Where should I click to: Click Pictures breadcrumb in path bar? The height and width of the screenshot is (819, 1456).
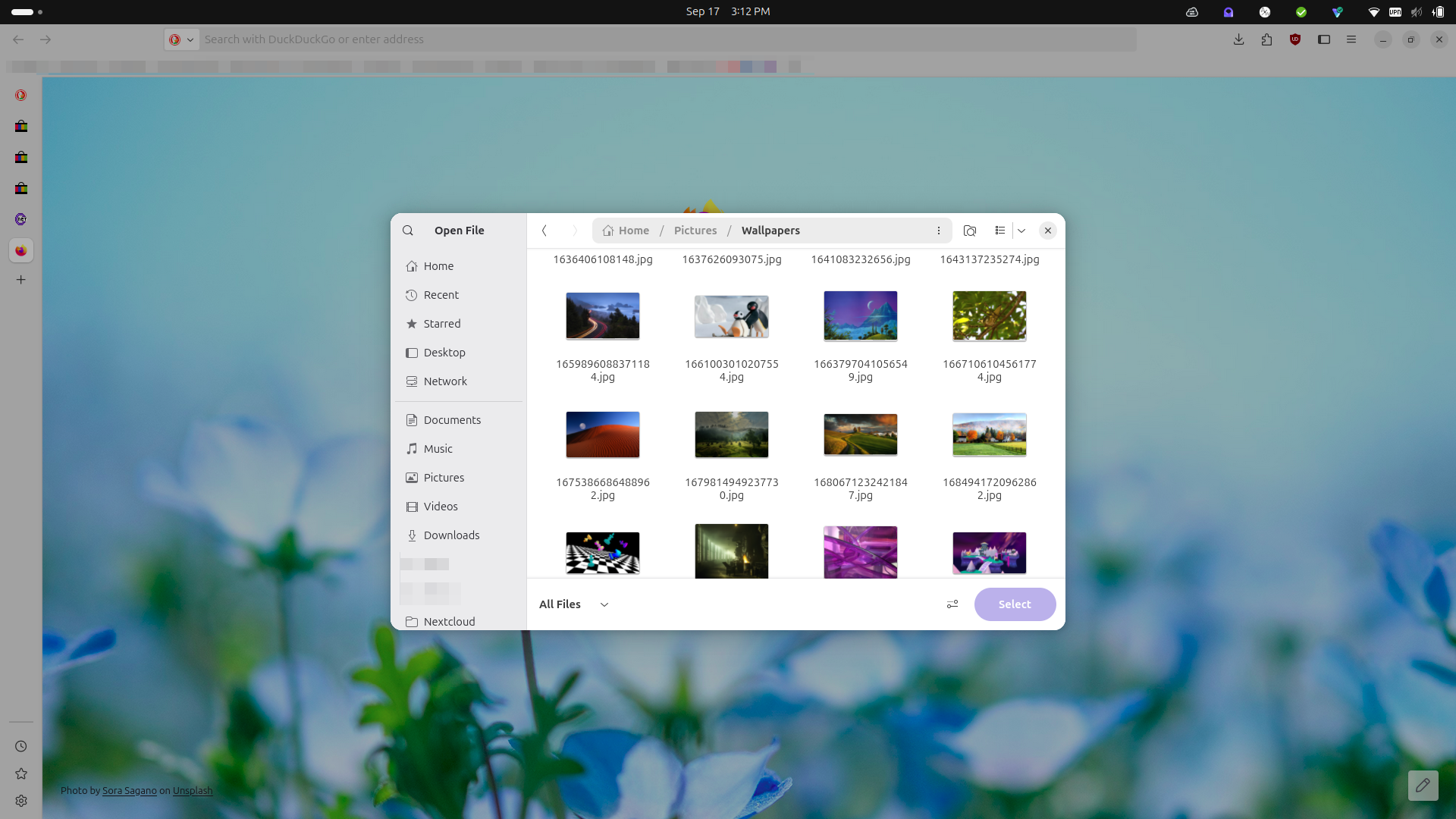point(695,231)
